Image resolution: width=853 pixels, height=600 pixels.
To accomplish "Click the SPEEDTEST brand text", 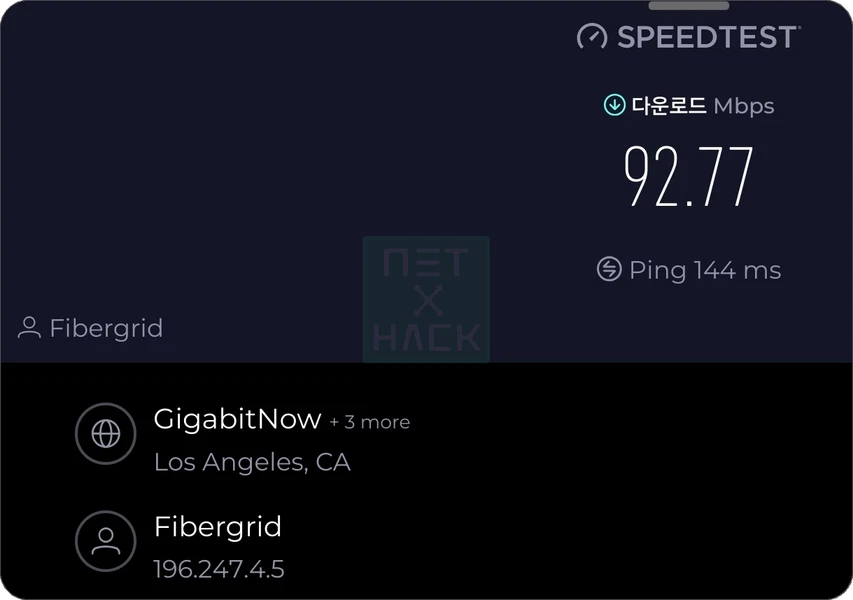I will [x=707, y=37].
